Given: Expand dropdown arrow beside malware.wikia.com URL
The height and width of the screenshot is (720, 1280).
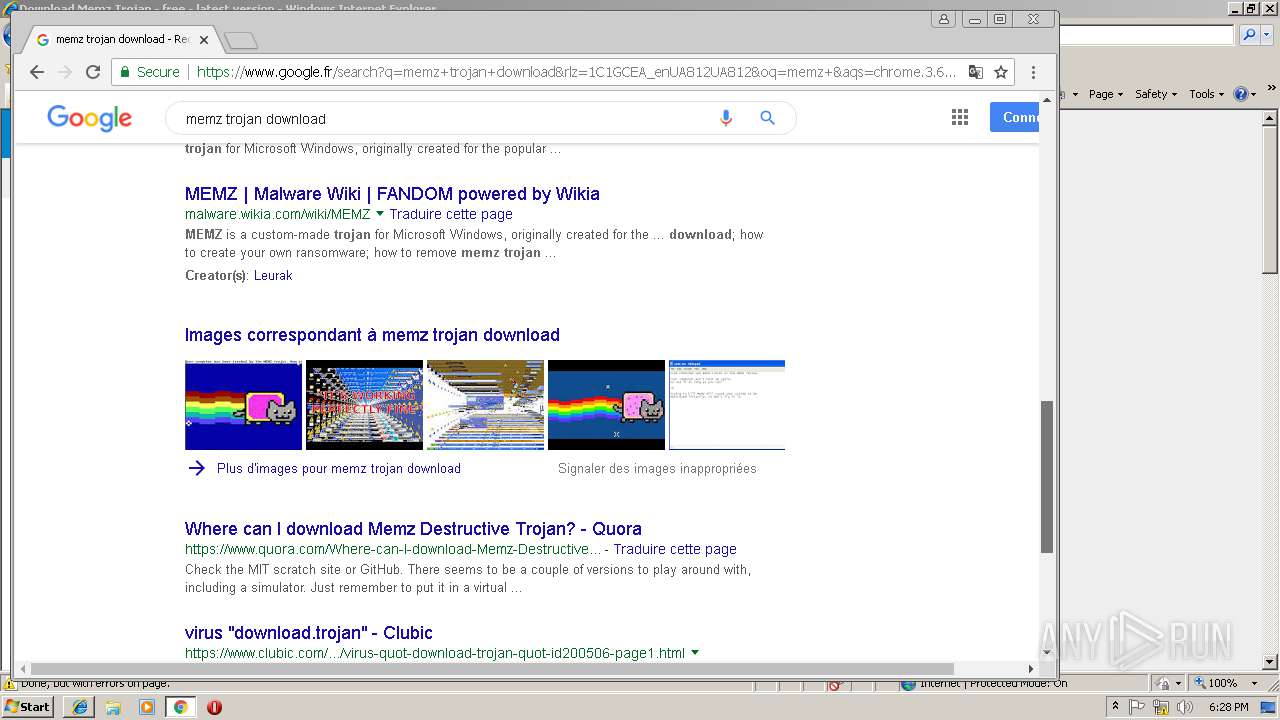Looking at the screenshot, I should [x=380, y=214].
